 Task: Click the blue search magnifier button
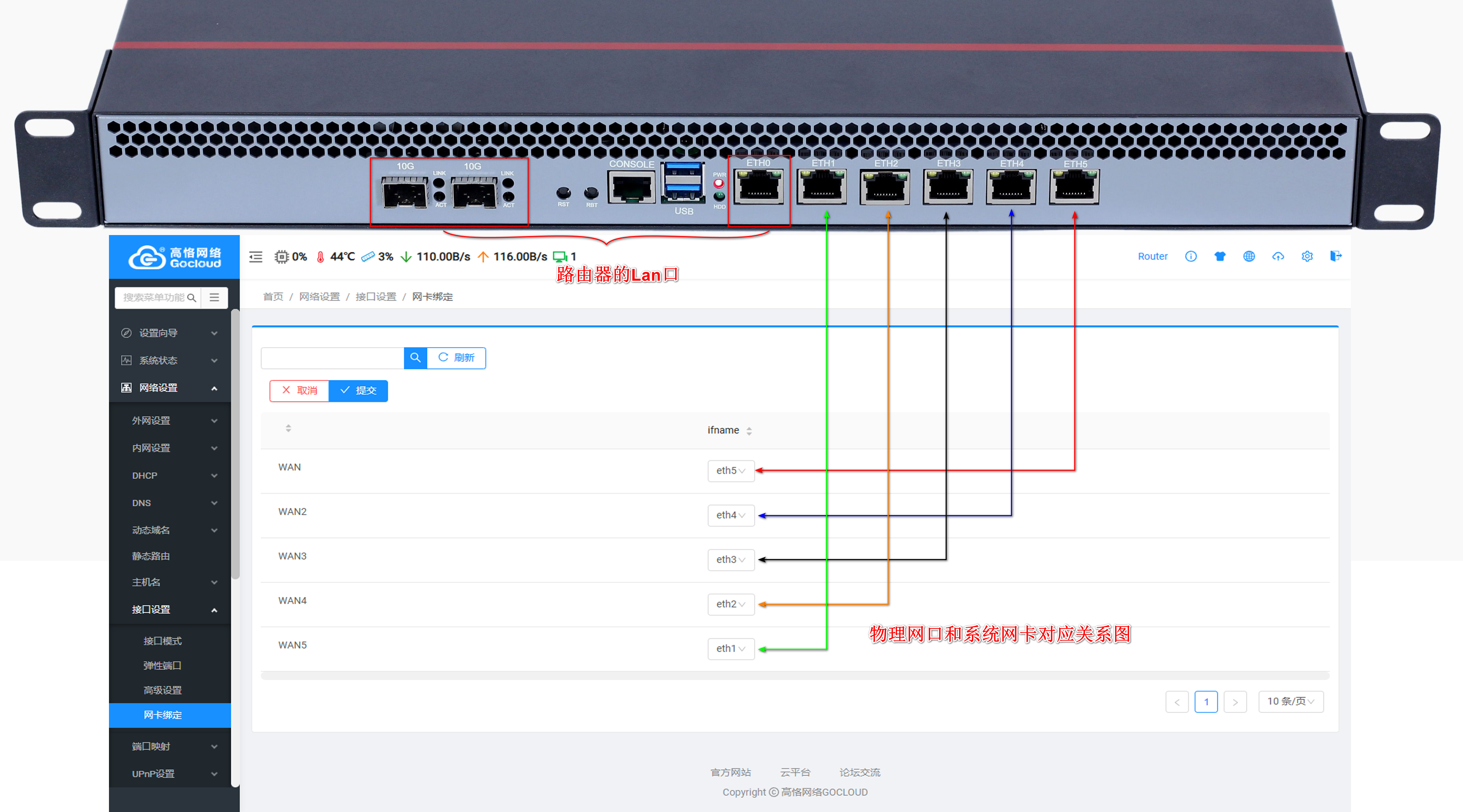[x=415, y=358]
